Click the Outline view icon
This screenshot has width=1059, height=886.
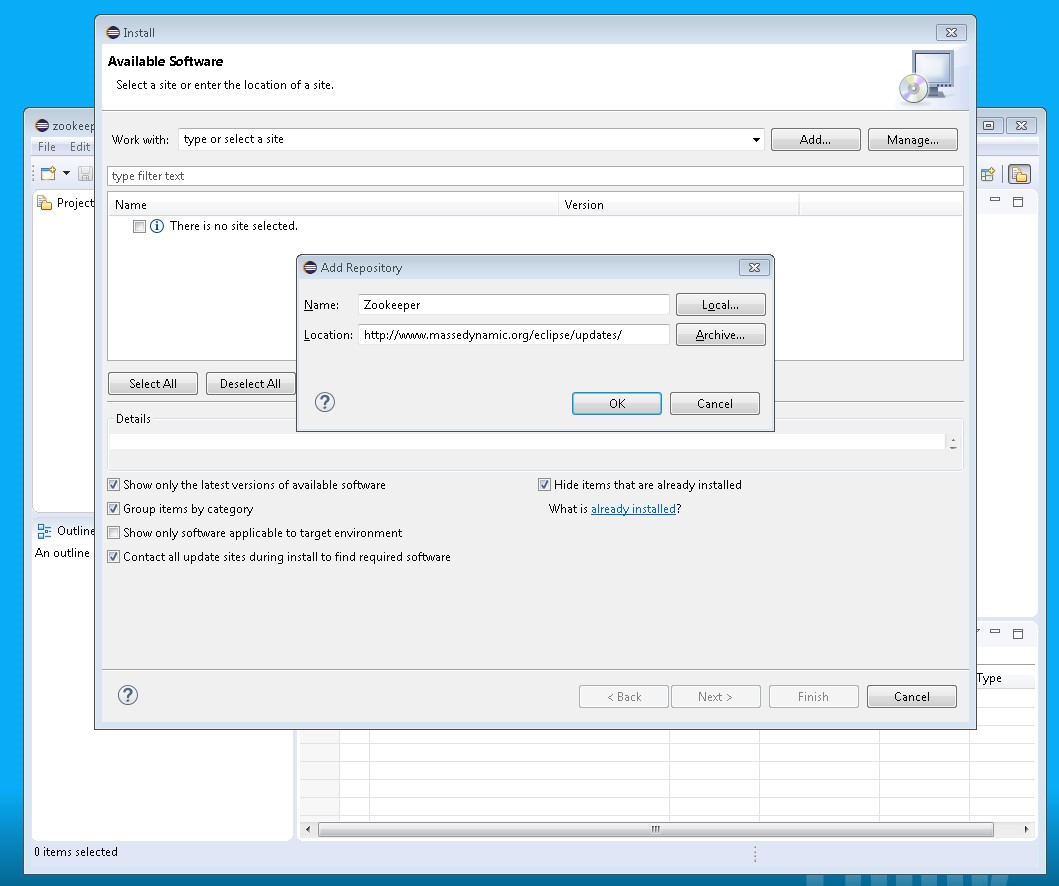pos(44,531)
